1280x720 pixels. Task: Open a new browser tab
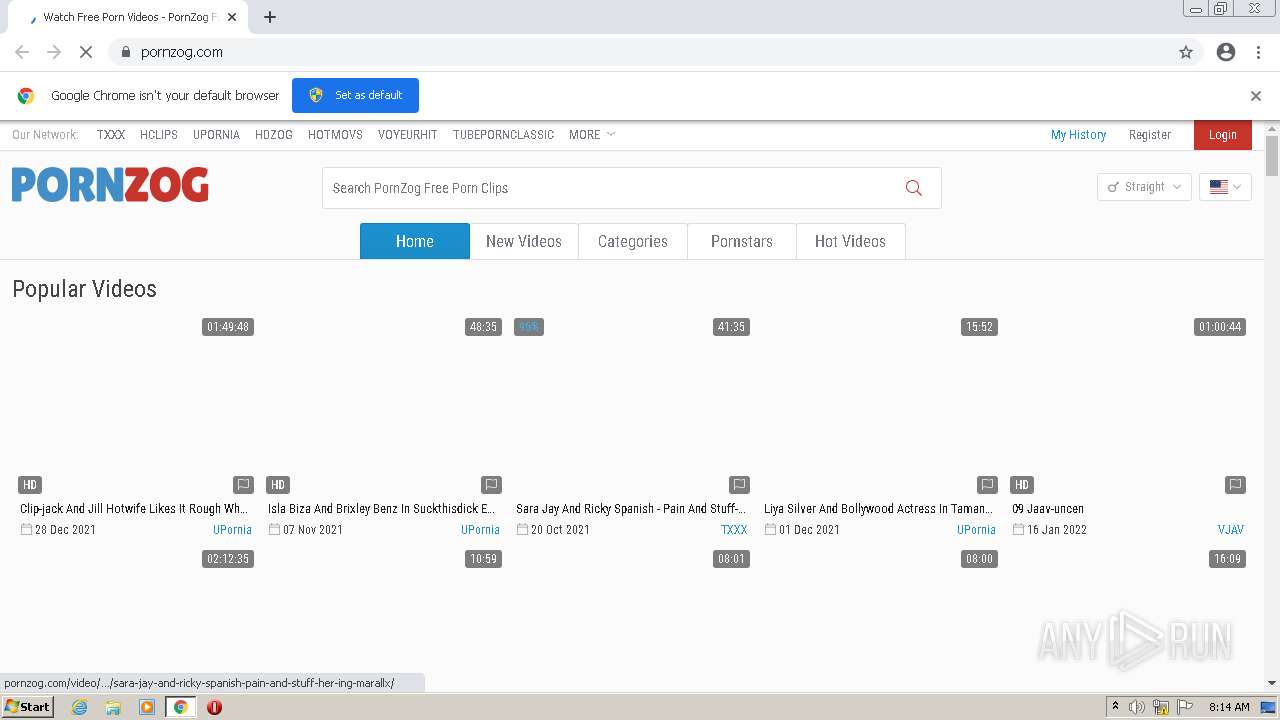point(270,17)
